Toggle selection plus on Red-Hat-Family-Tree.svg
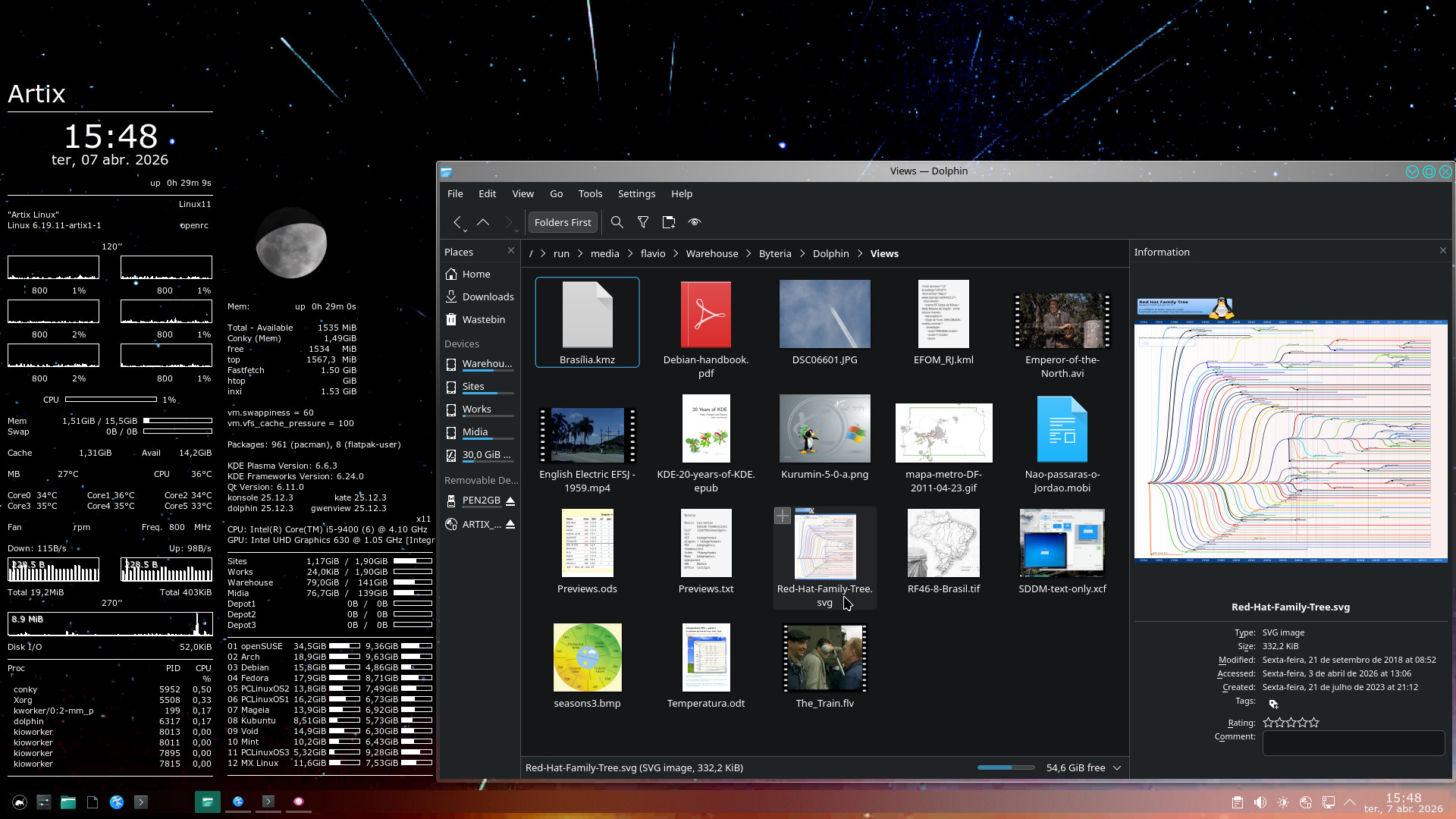 [783, 516]
